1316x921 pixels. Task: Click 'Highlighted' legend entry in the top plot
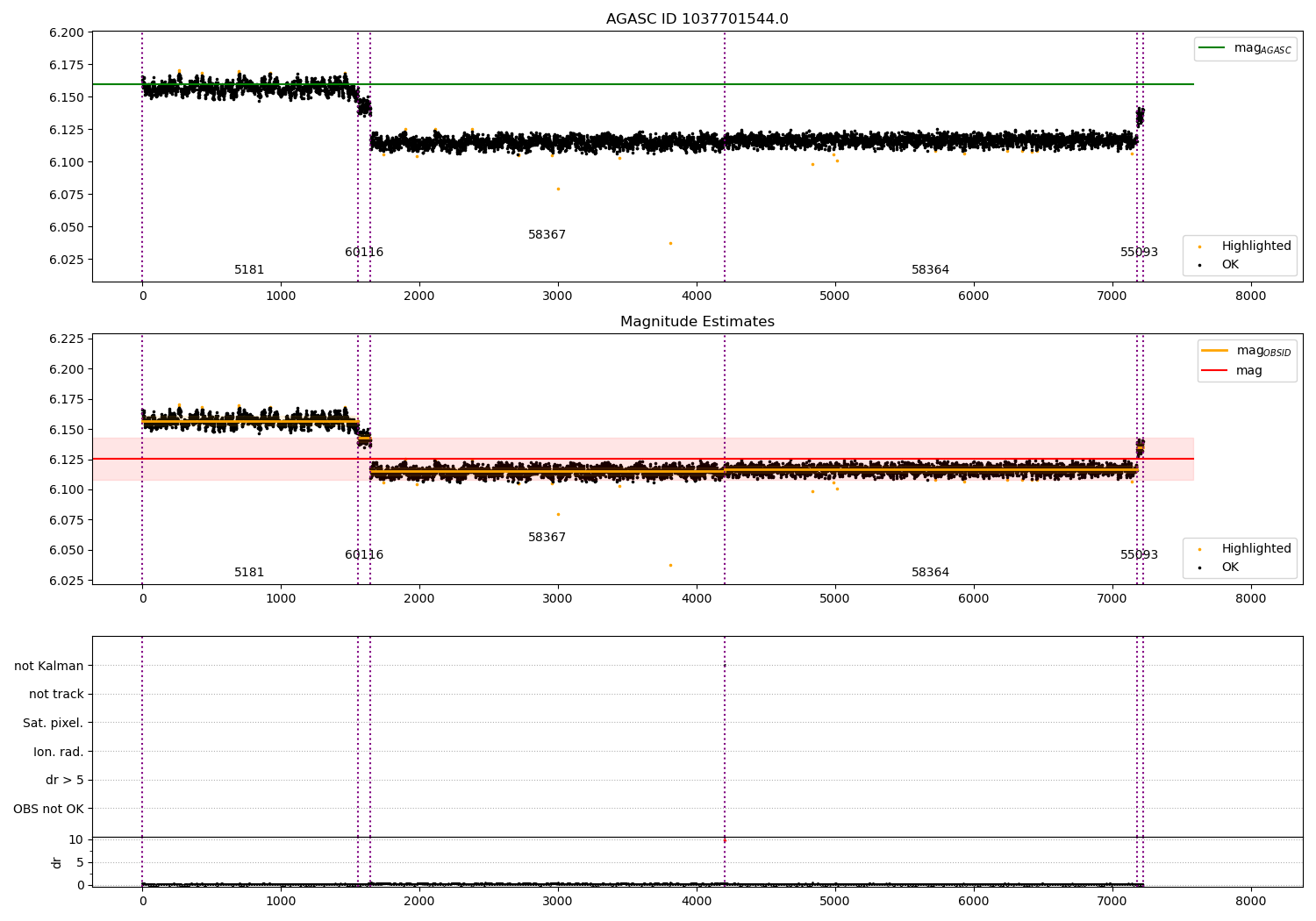click(1245, 246)
